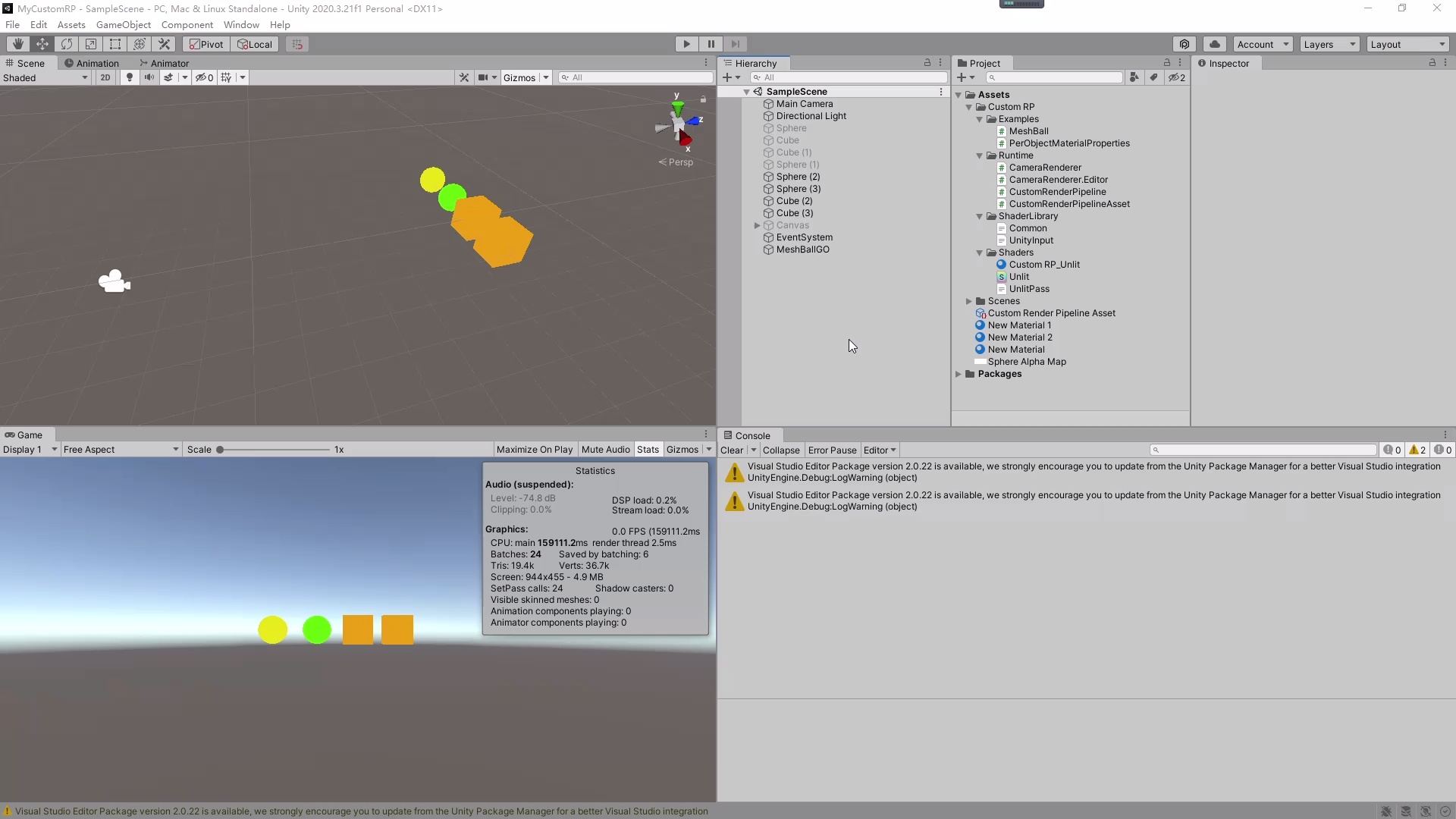Select the Move tool

tap(42, 44)
